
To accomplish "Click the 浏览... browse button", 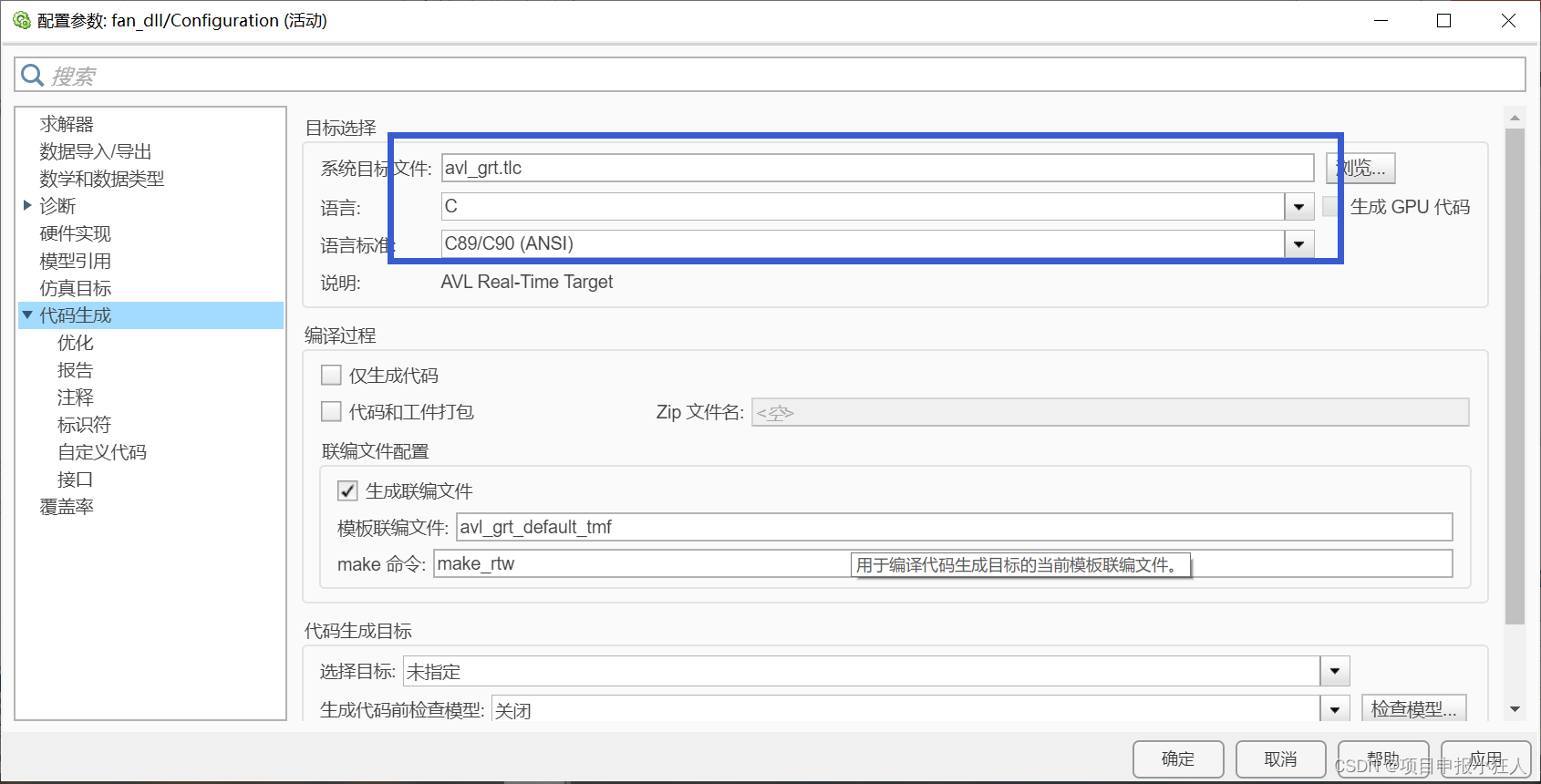I will tap(1360, 168).
